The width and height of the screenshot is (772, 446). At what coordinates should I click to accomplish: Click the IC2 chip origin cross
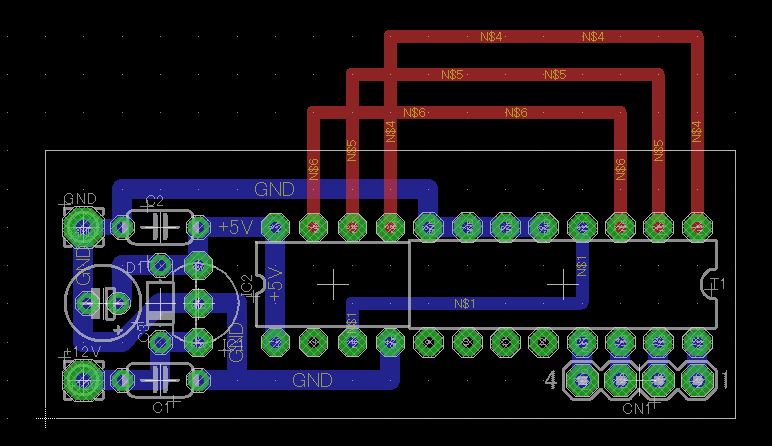333,284
